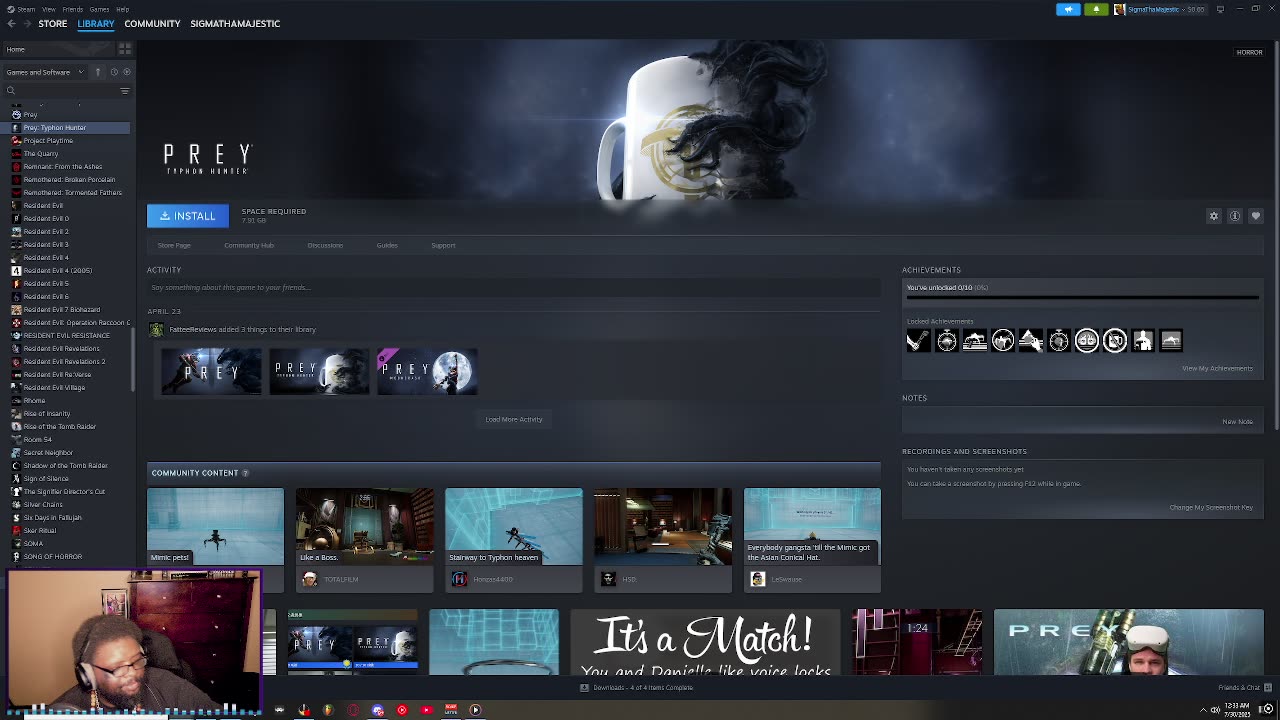Click the blue announcements megaphone button
Image resolution: width=1280 pixels, height=720 pixels.
1068,9
